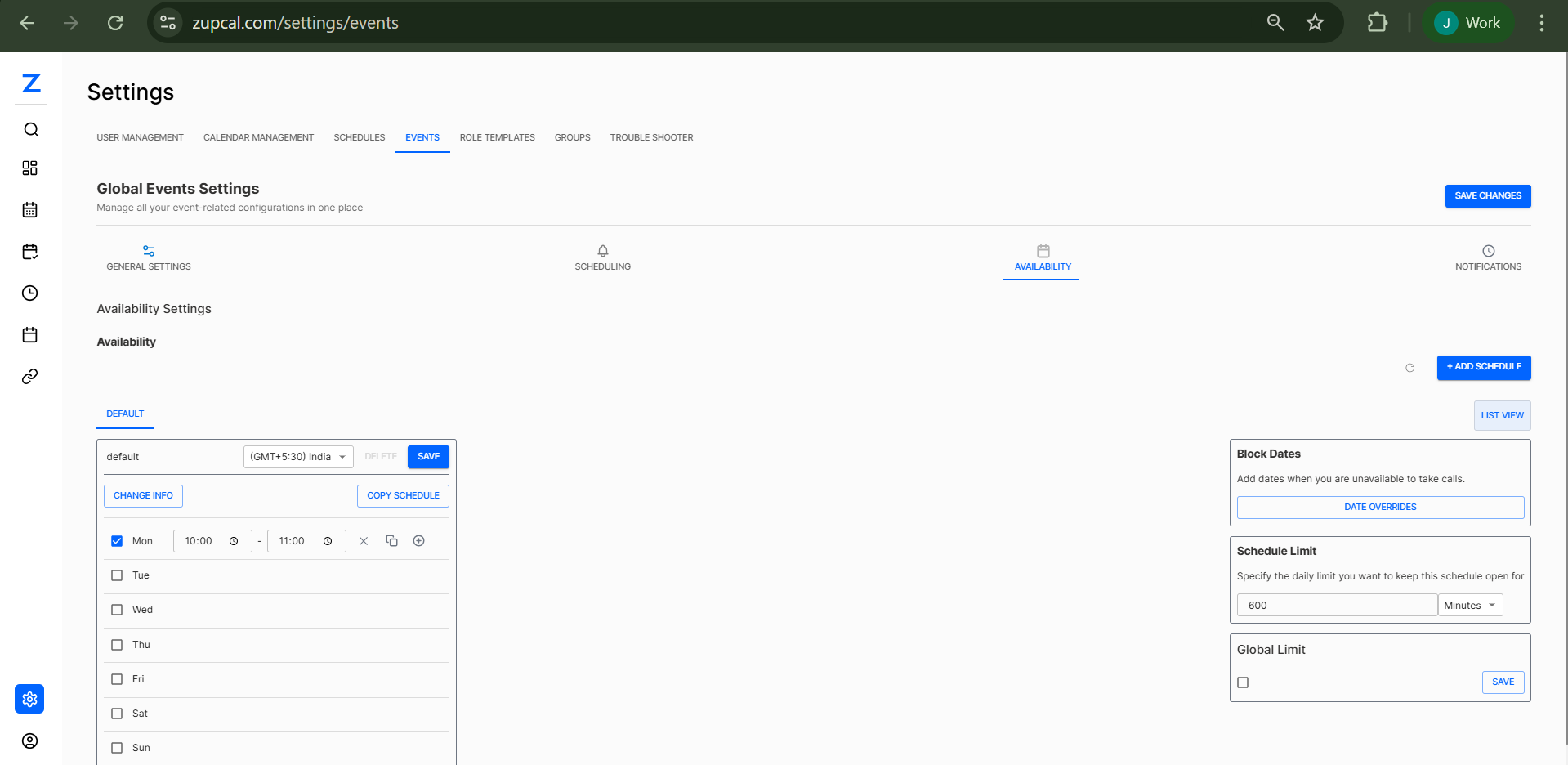Open DATE OVERRIDES under Block Dates
Screen dimensions: 1568x765
click(1379, 507)
